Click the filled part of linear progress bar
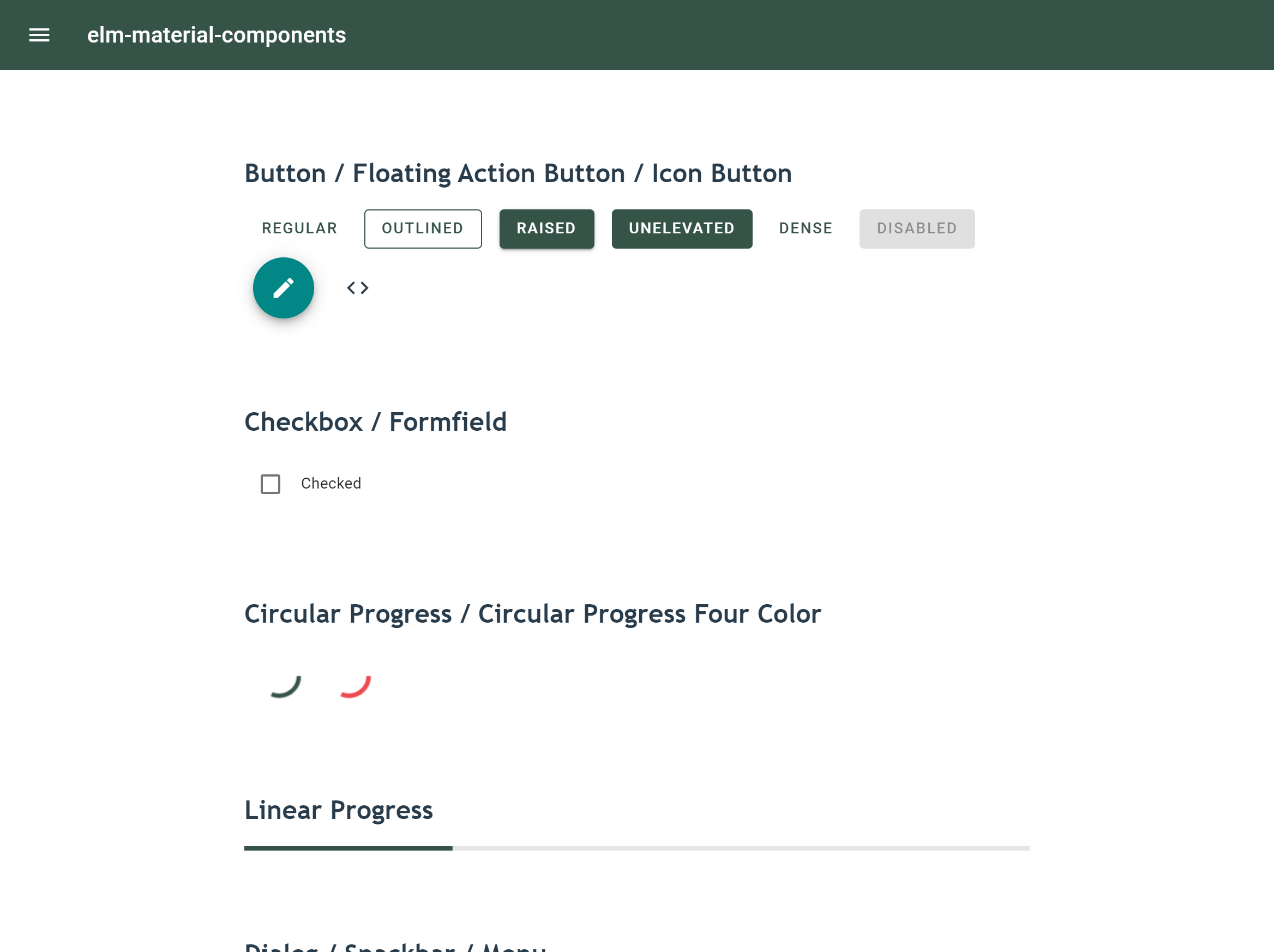The height and width of the screenshot is (952, 1274). coord(348,848)
